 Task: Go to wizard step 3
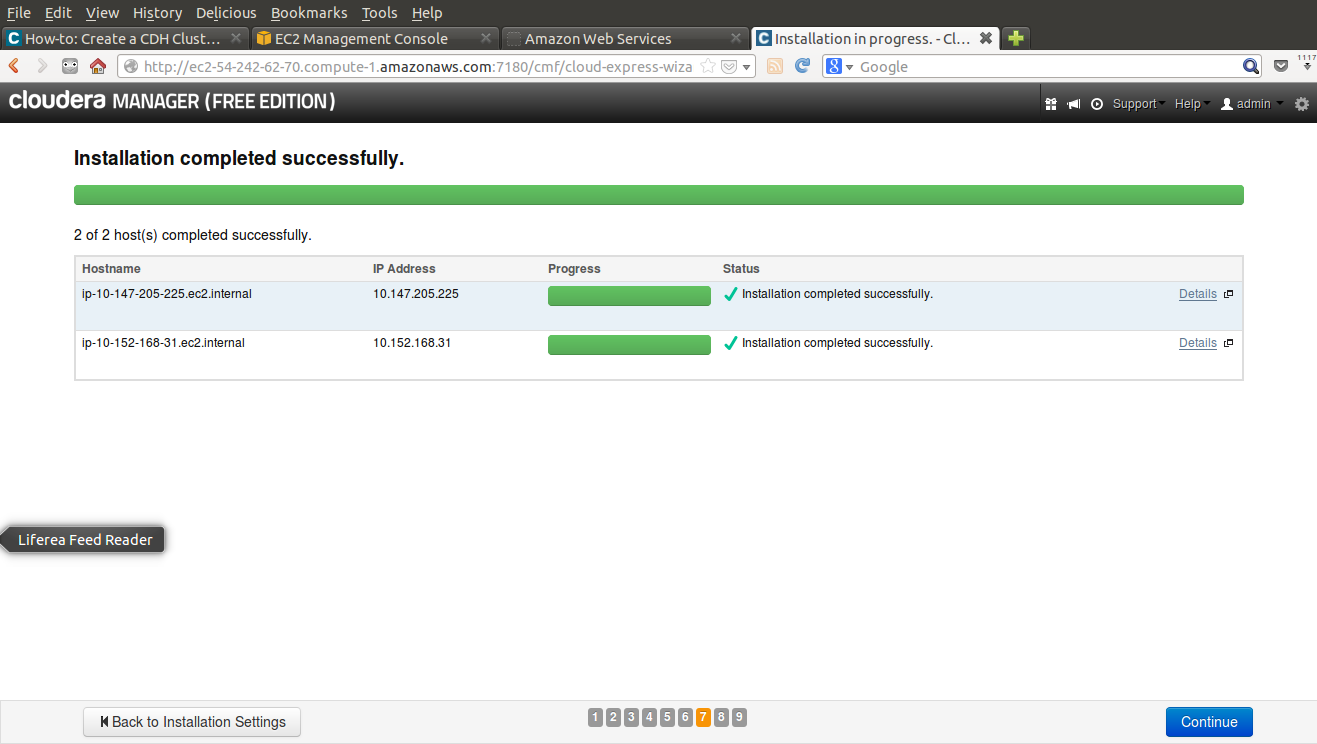[x=632, y=717]
